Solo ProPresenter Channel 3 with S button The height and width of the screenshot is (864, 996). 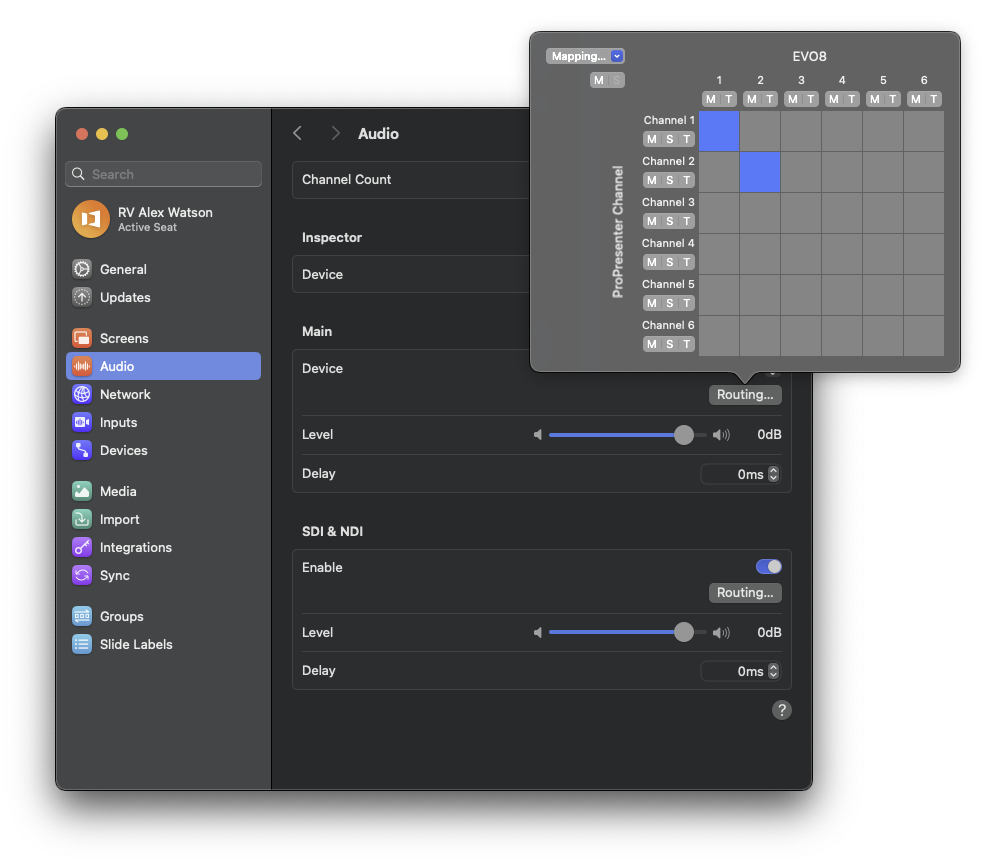pos(669,221)
